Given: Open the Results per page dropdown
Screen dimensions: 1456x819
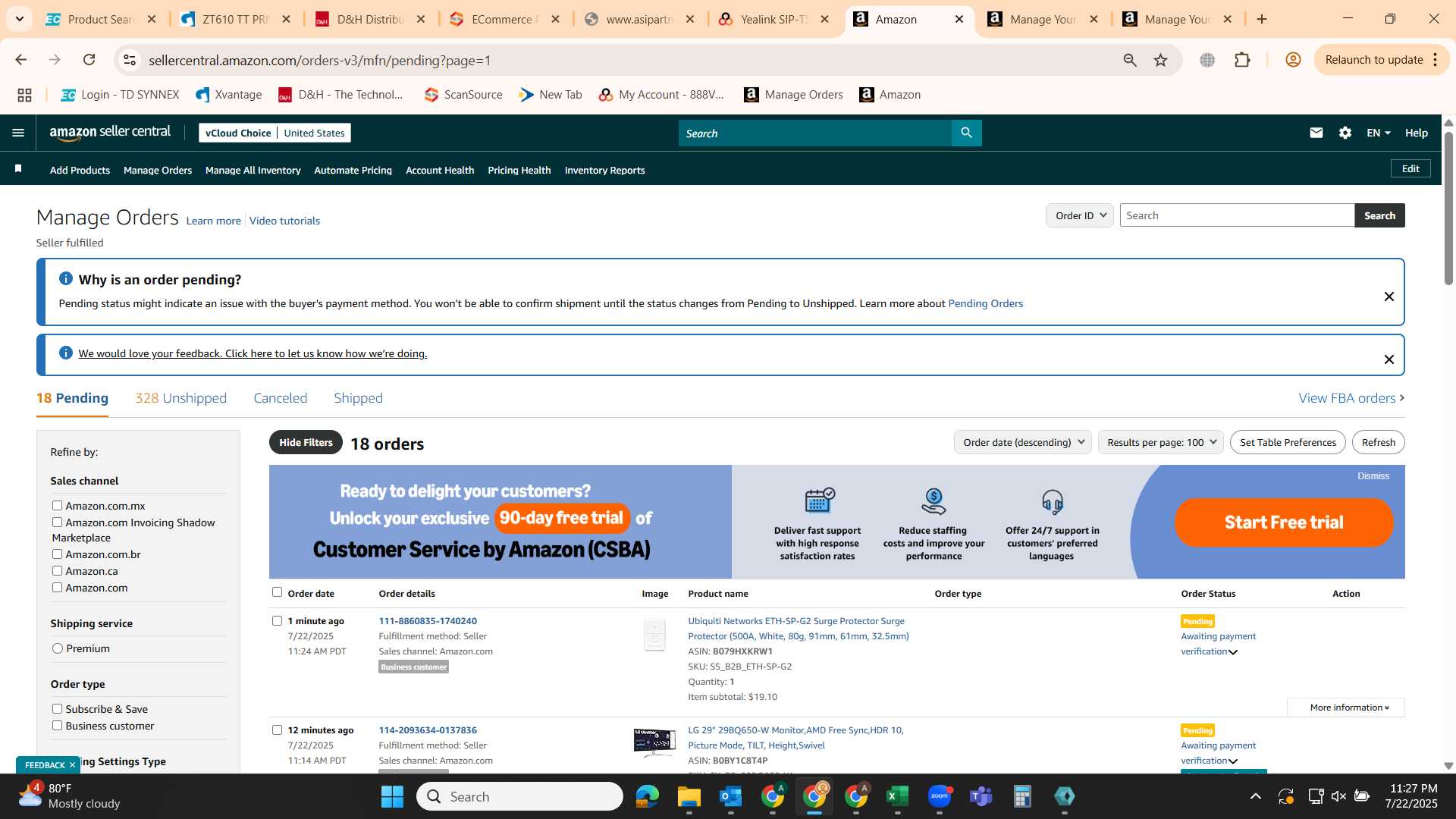Looking at the screenshot, I should 1160,442.
